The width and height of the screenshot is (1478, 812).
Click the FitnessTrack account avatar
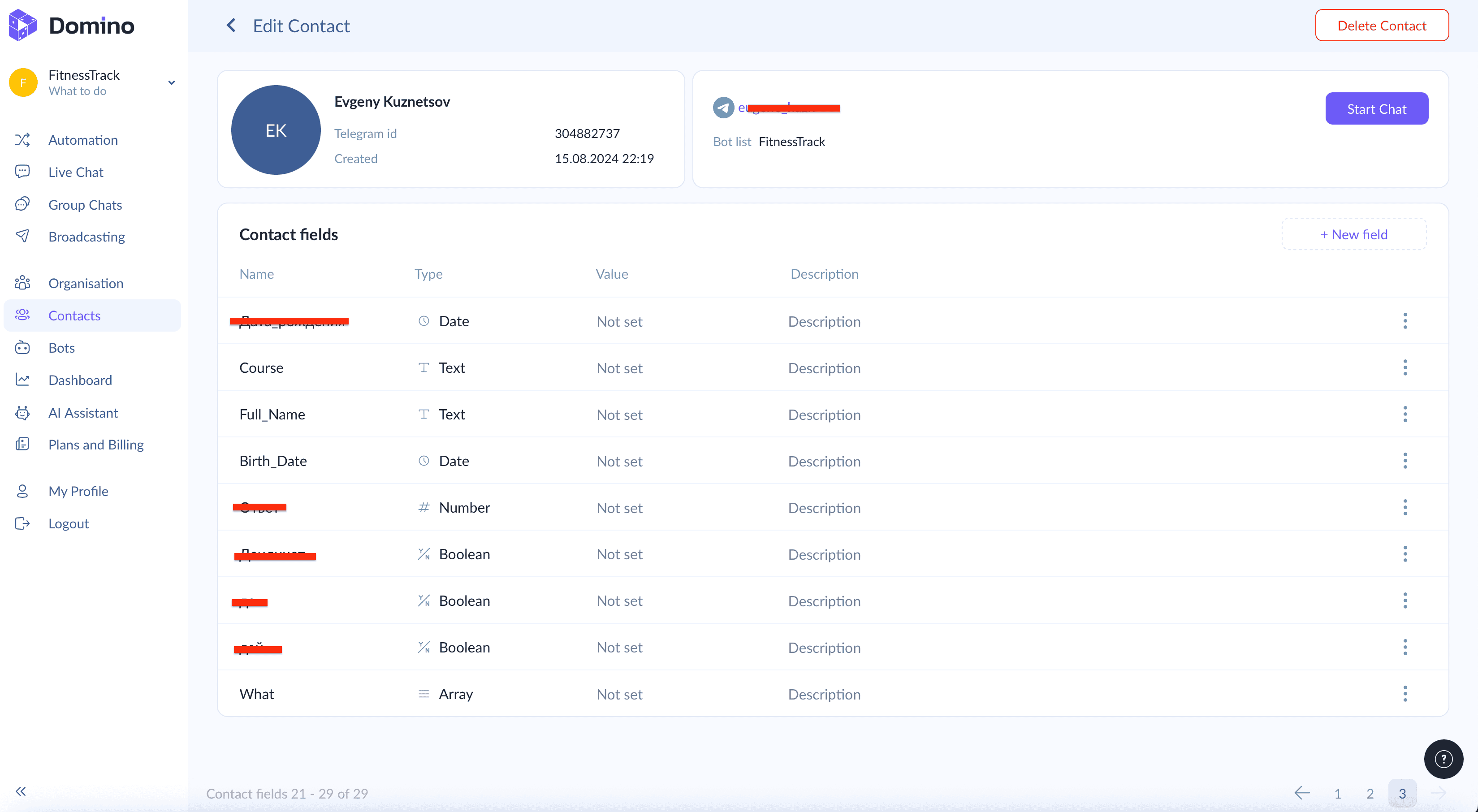(23, 82)
